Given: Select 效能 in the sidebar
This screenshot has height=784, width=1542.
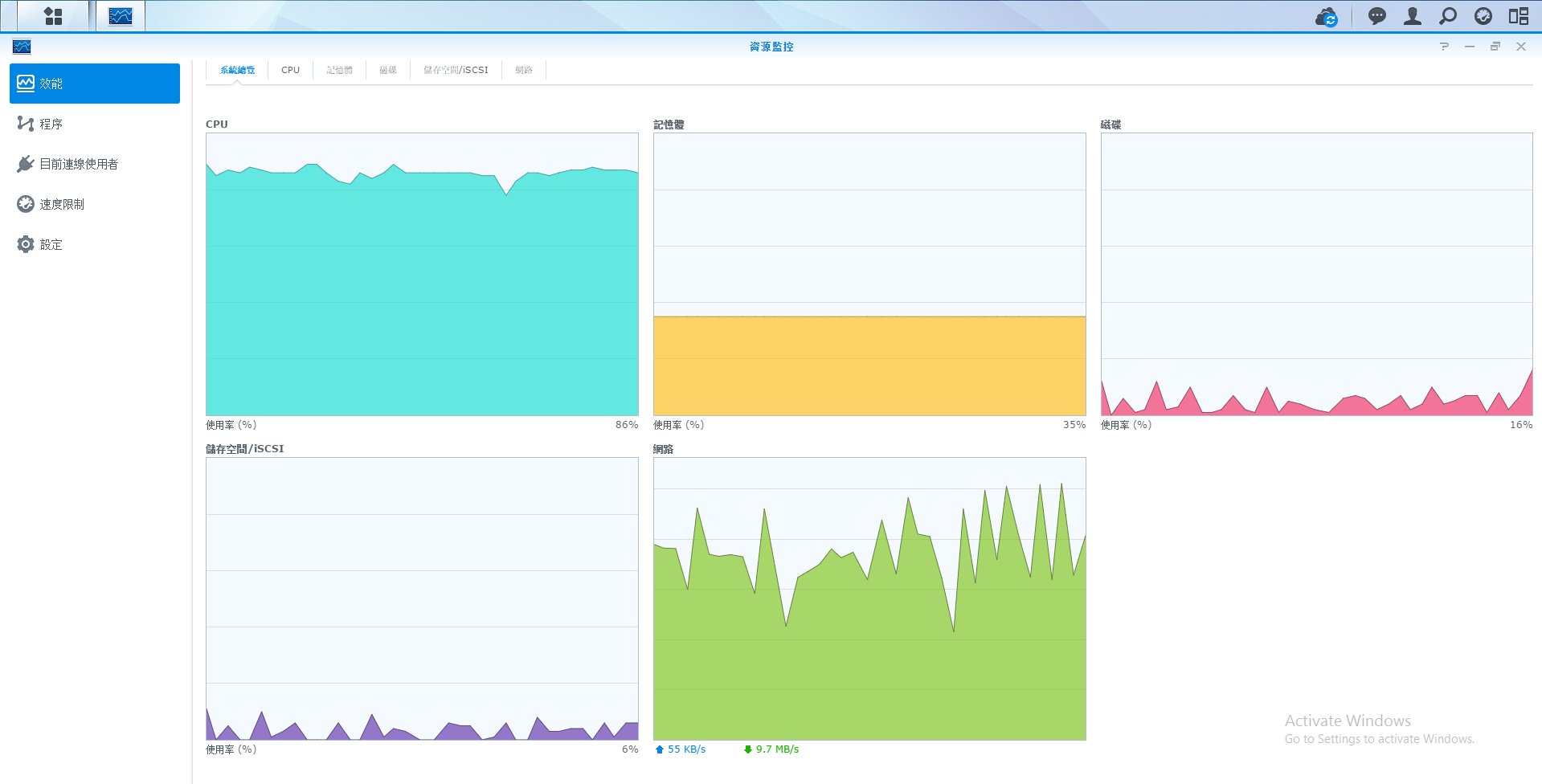Looking at the screenshot, I should click(95, 84).
